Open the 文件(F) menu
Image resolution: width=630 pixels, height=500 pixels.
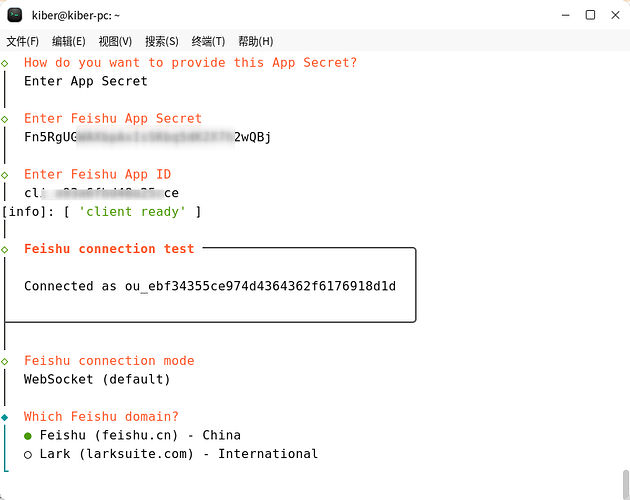[x=22, y=41]
